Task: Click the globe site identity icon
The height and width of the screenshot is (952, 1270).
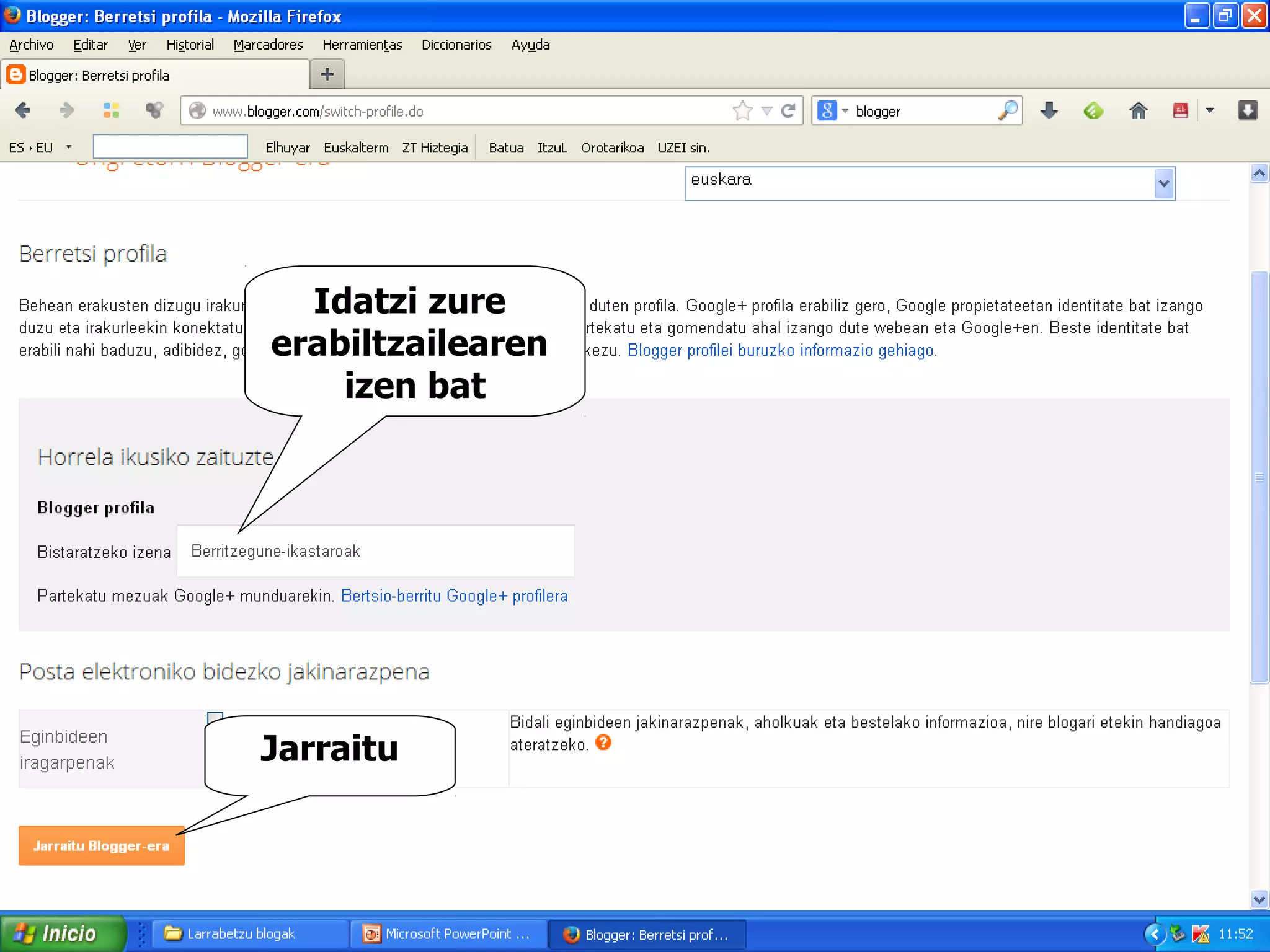Action: (197, 111)
